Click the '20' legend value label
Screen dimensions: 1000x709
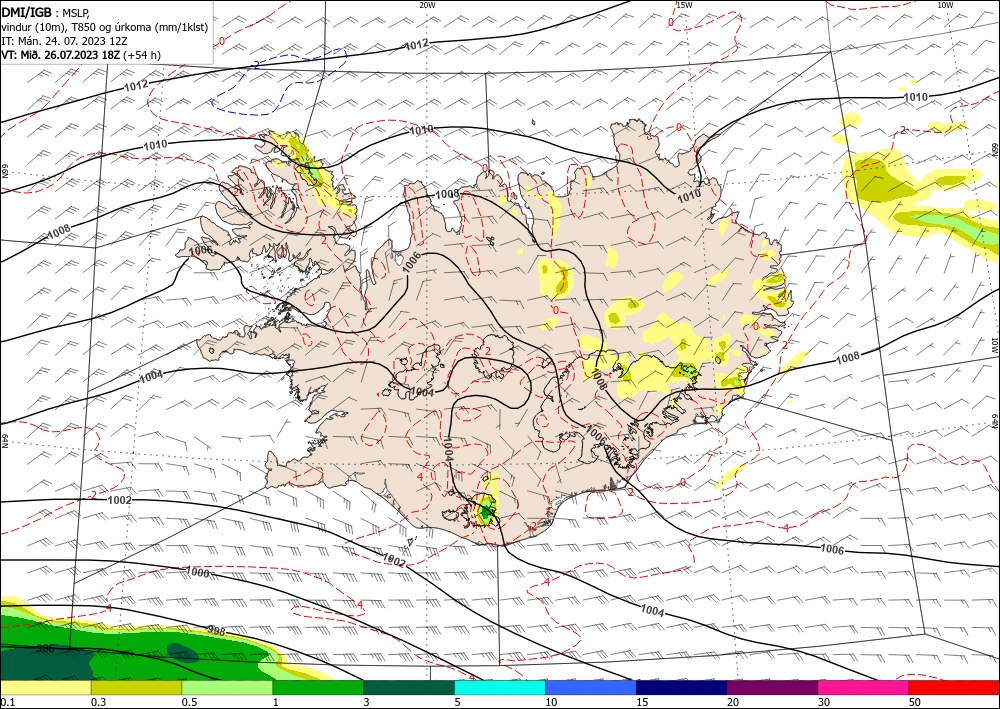733,702
